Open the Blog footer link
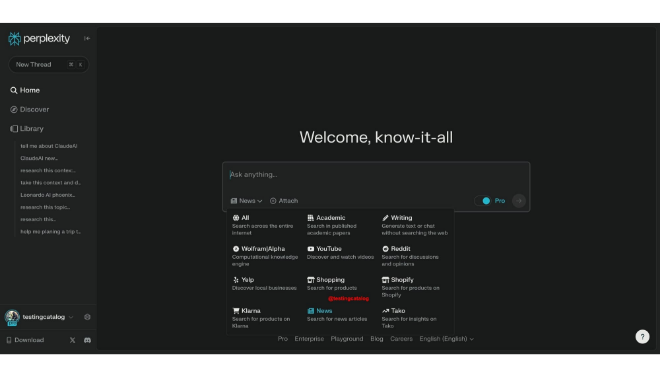Viewport: 660px width, 377px height. coord(377,339)
